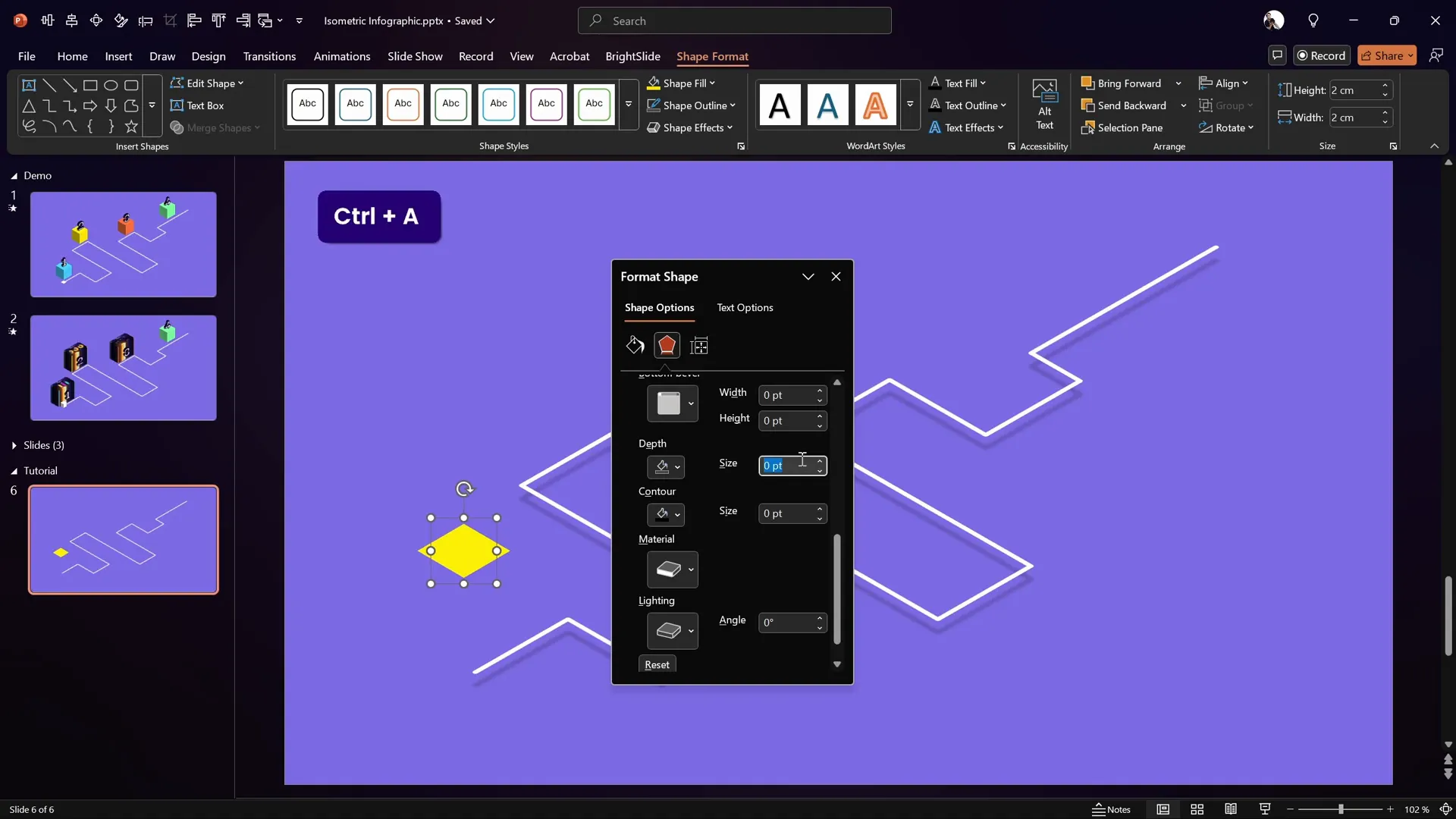Click the Record button at top right
The height and width of the screenshot is (819, 1456).
pyautogui.click(x=1322, y=55)
